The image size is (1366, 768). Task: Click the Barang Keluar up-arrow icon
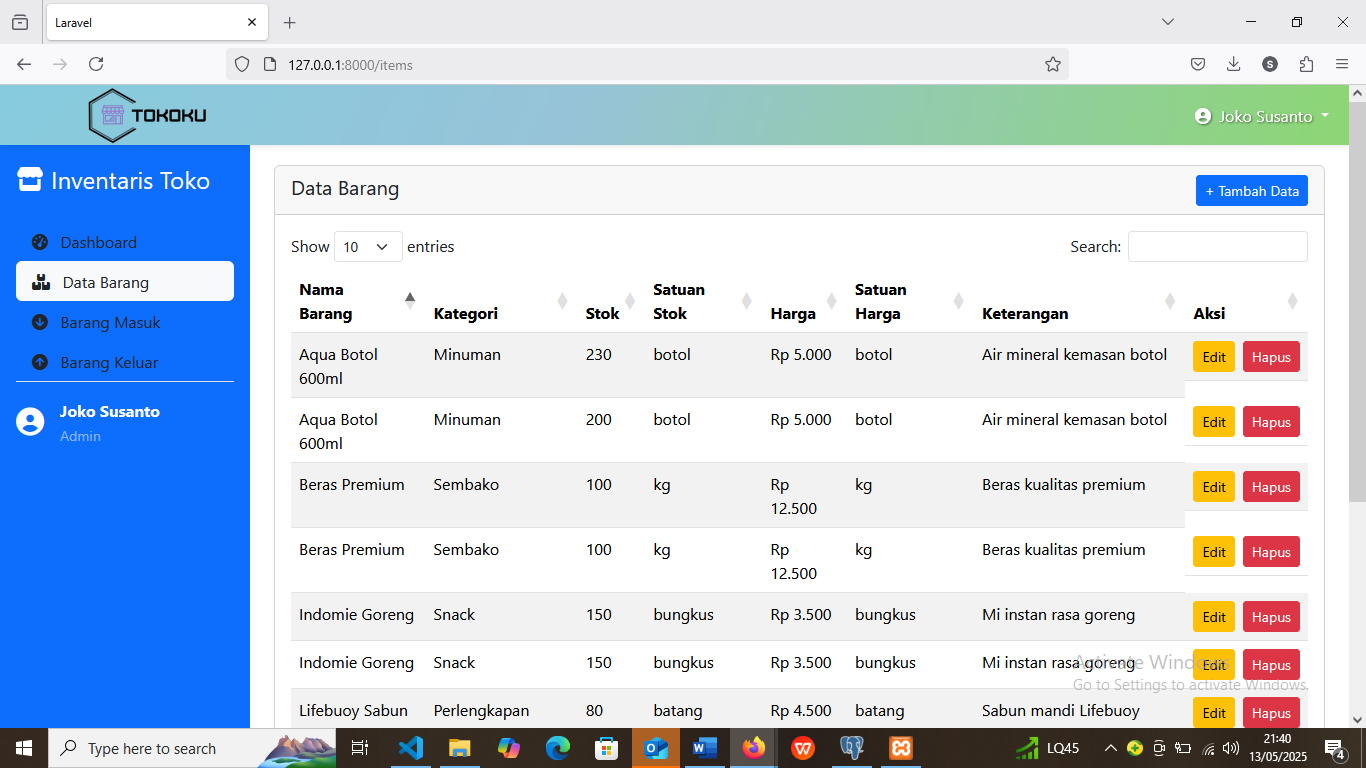click(x=39, y=362)
